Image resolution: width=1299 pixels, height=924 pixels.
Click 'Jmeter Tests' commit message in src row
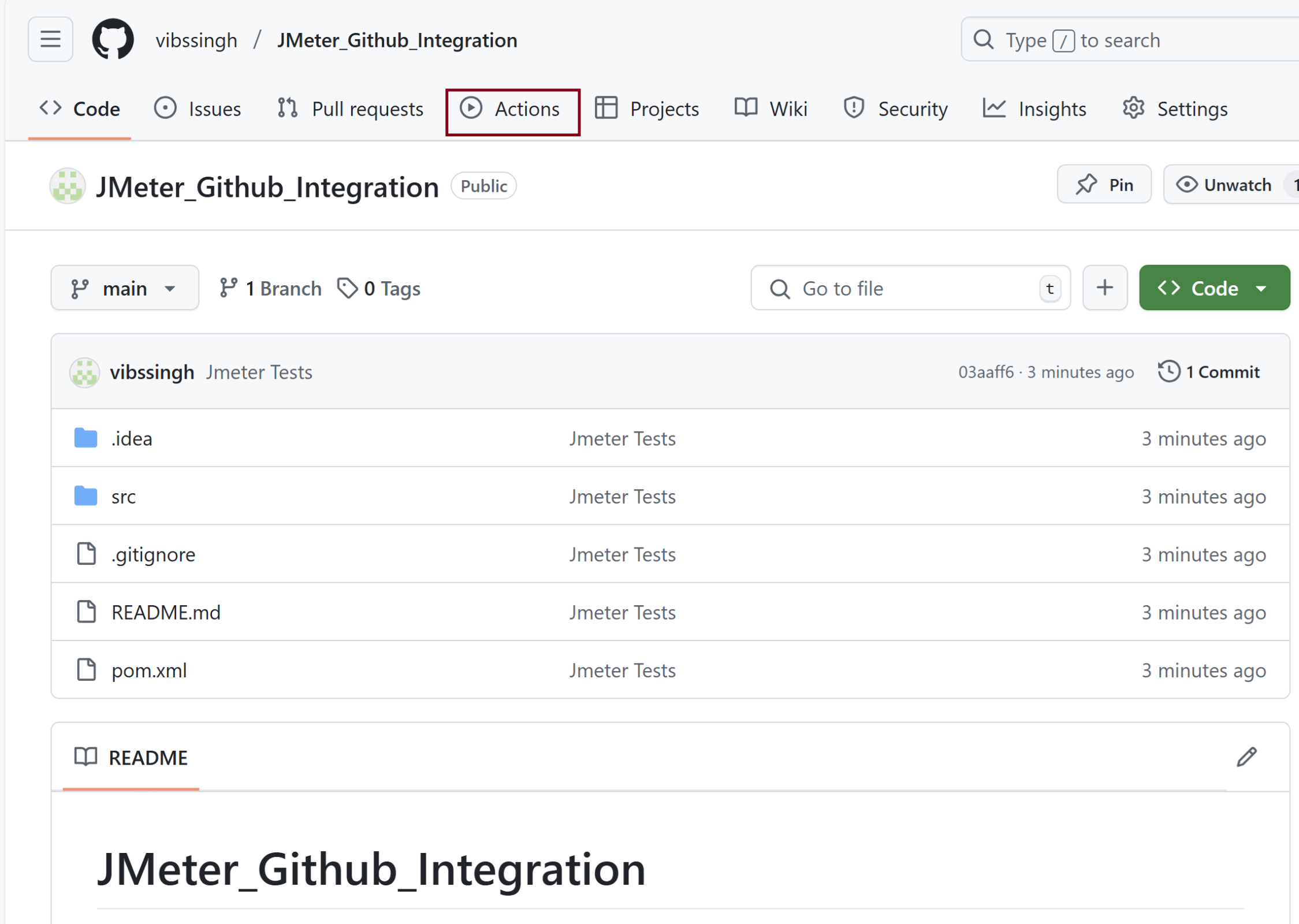622,497
